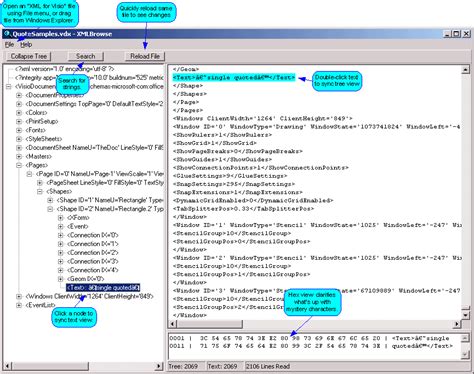Image resolution: width=474 pixels, height=374 pixels.
Task: Collapse the Shapes node
Action: pyautogui.click(x=40, y=191)
